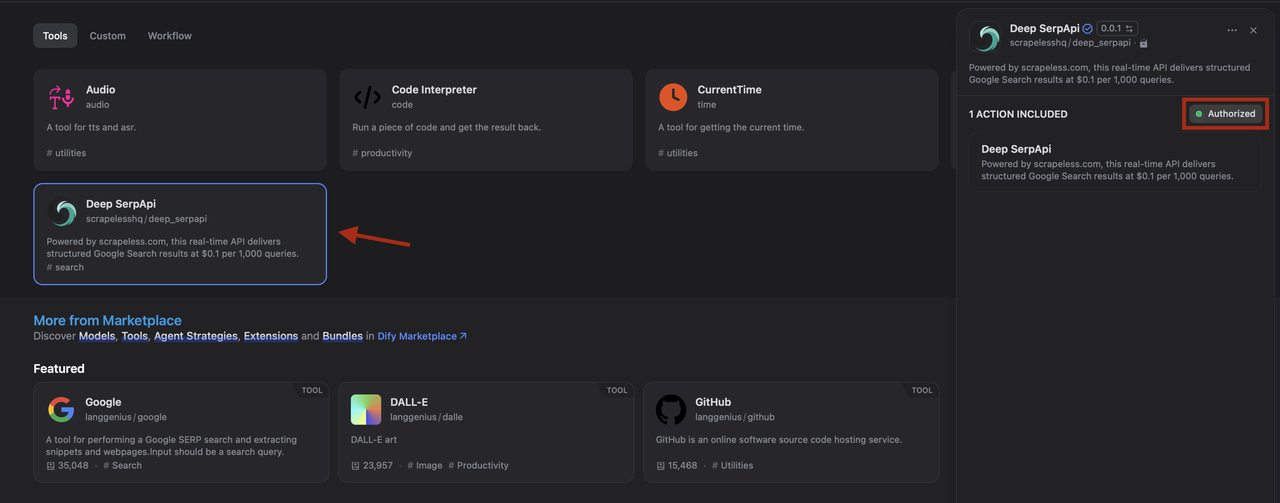Click the Featured section heading
Screen dimensions: 1280x503
[59, 369]
